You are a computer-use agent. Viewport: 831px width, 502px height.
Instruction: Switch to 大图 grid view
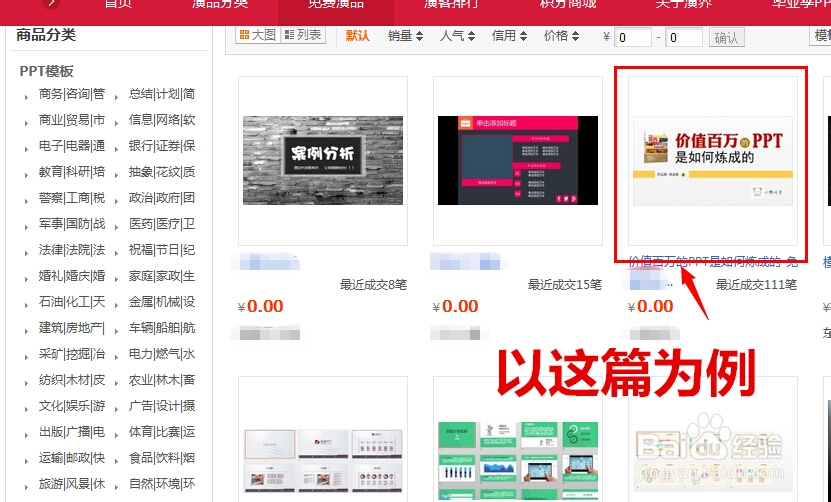(x=258, y=35)
